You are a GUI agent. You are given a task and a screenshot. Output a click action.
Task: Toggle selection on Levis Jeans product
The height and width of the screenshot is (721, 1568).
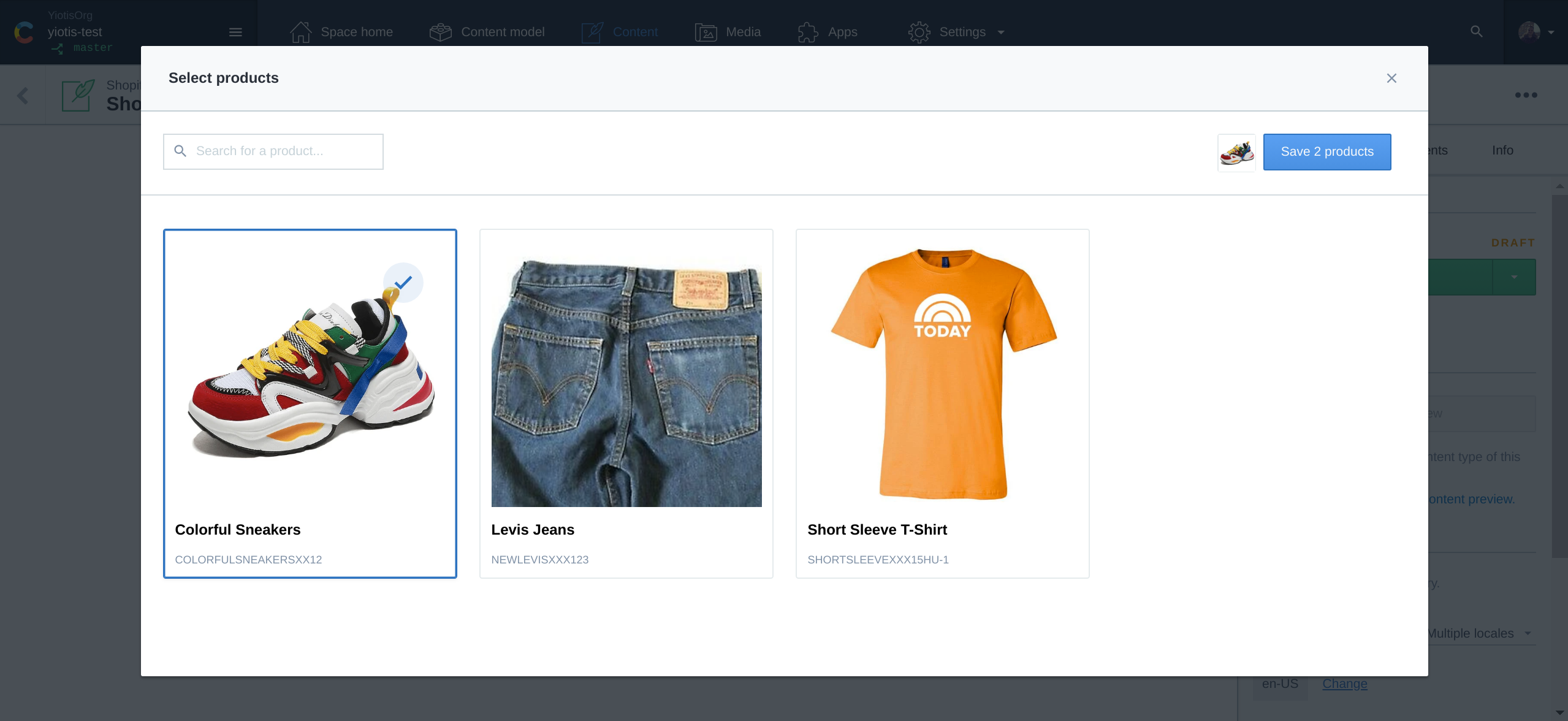(x=627, y=403)
